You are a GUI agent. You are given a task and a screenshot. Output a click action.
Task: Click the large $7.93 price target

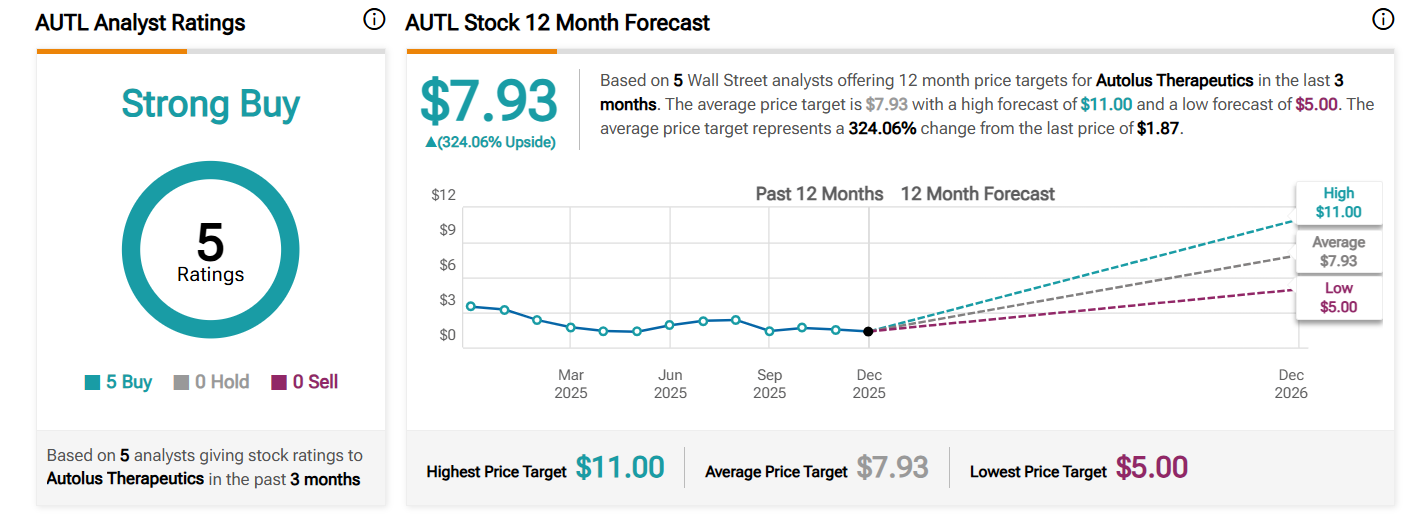click(x=489, y=101)
